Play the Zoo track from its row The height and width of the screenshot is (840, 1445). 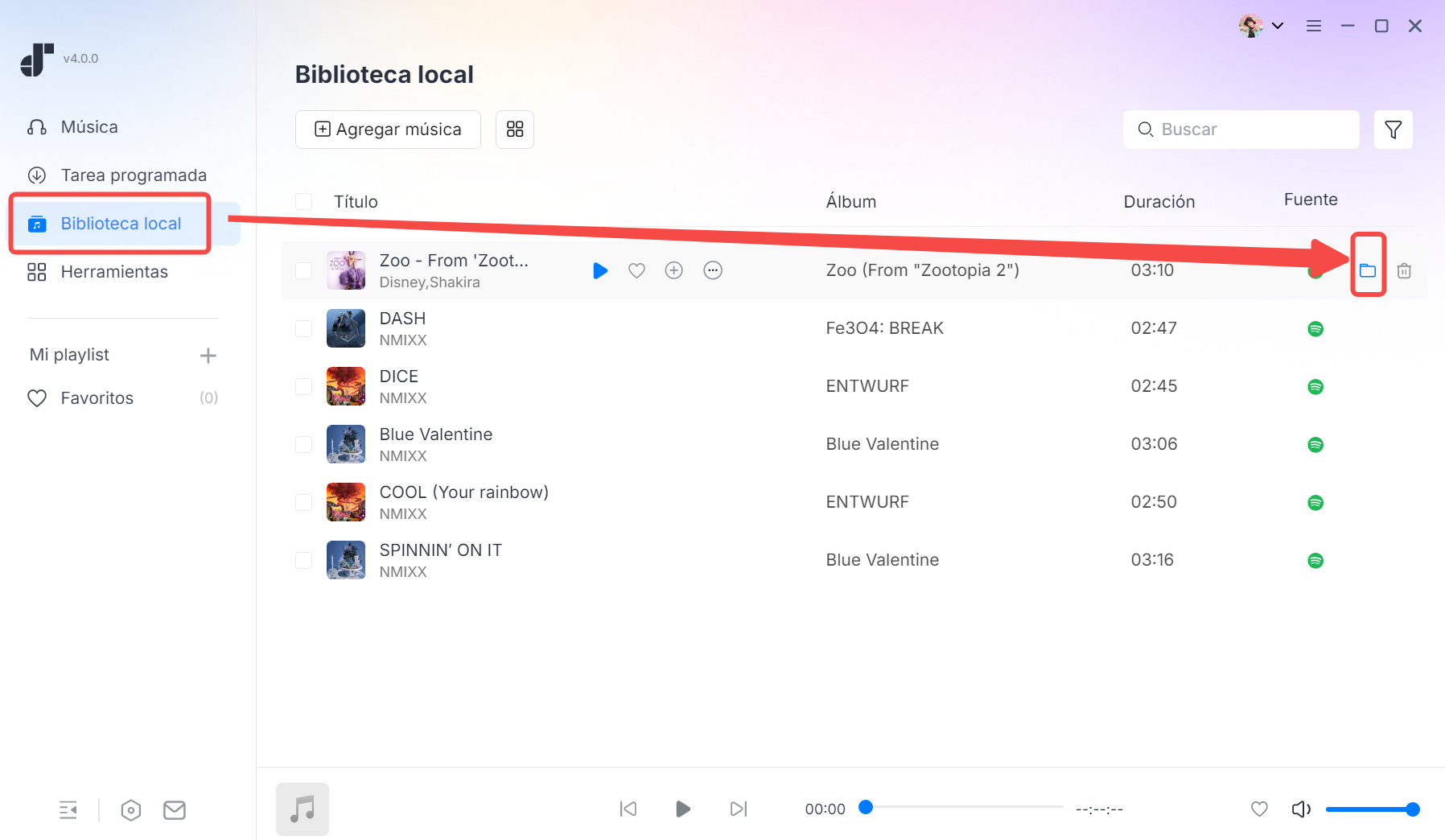click(x=599, y=271)
